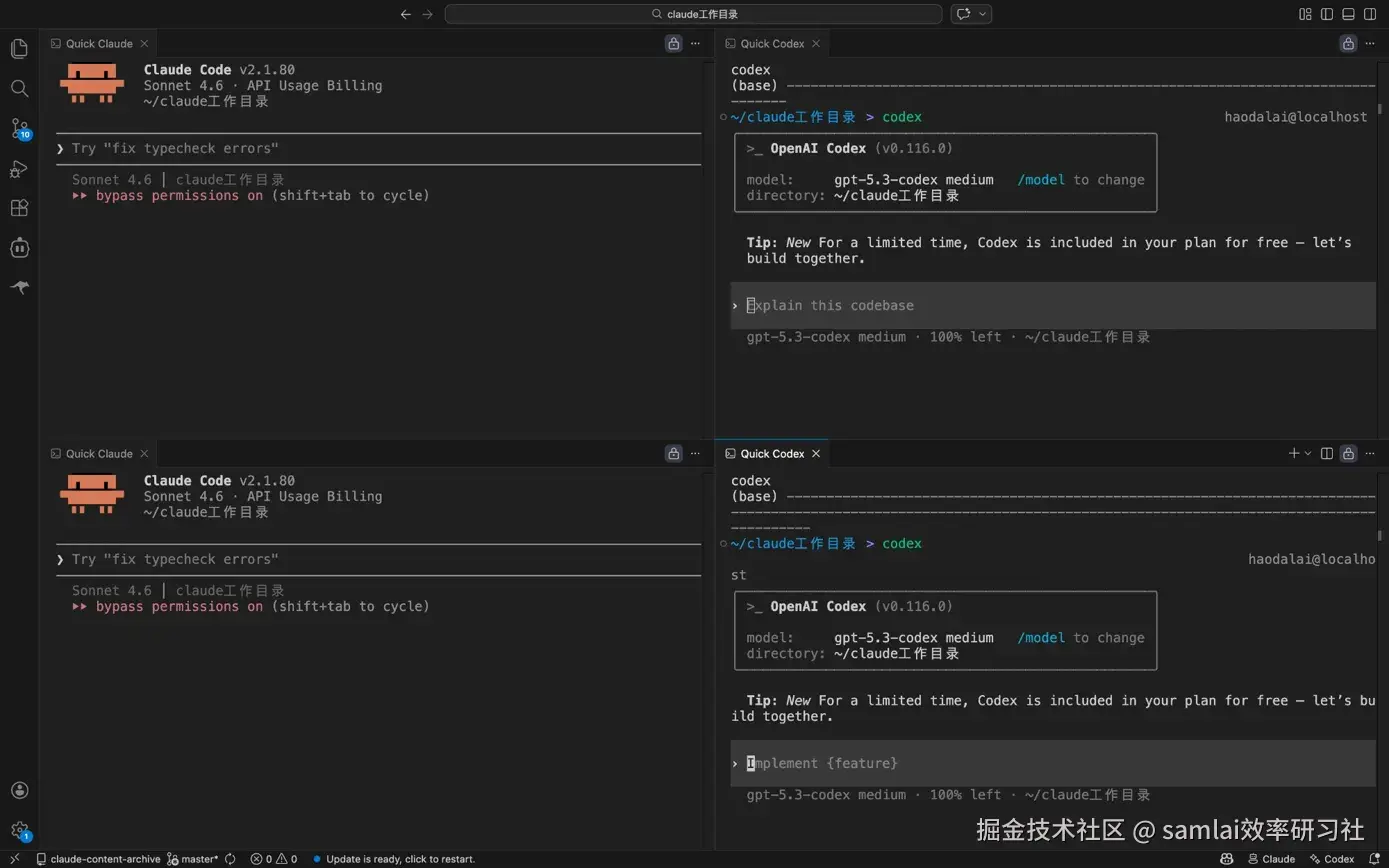Screen dimensions: 1389x868
Task: Select the top-right Quick Codex tab
Action: click(x=772, y=44)
